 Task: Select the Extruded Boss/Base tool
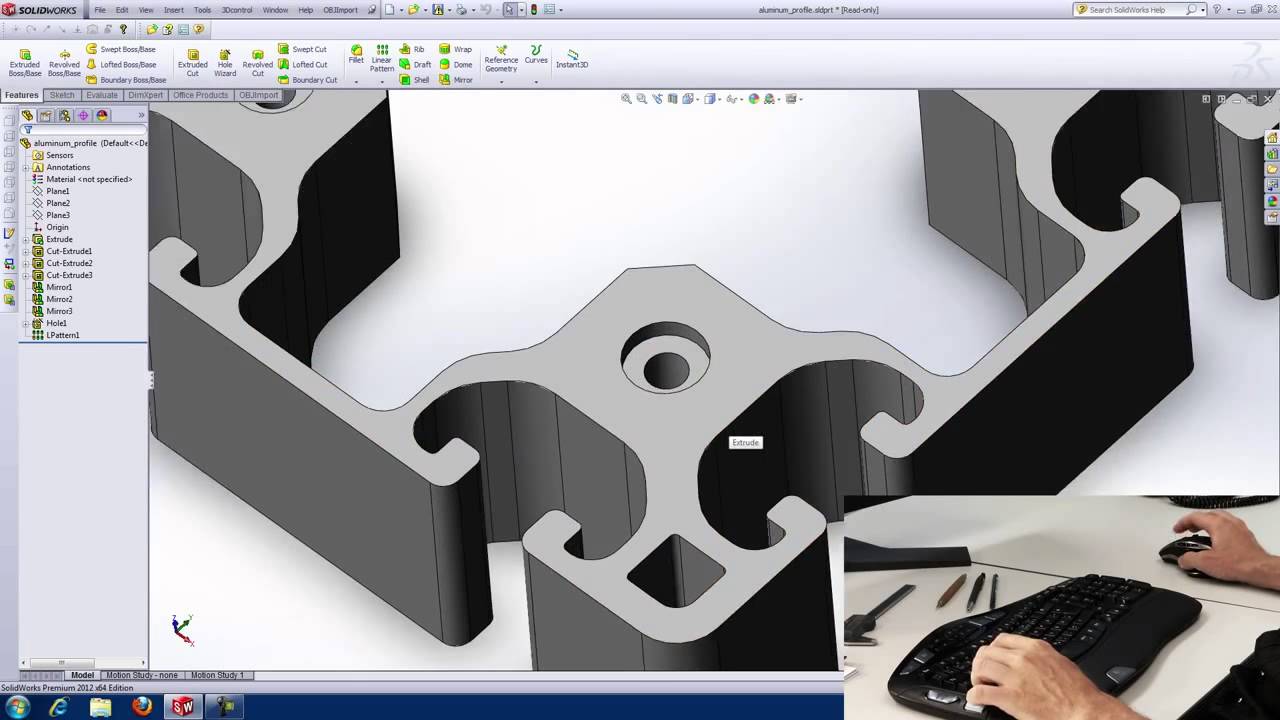coord(25,62)
